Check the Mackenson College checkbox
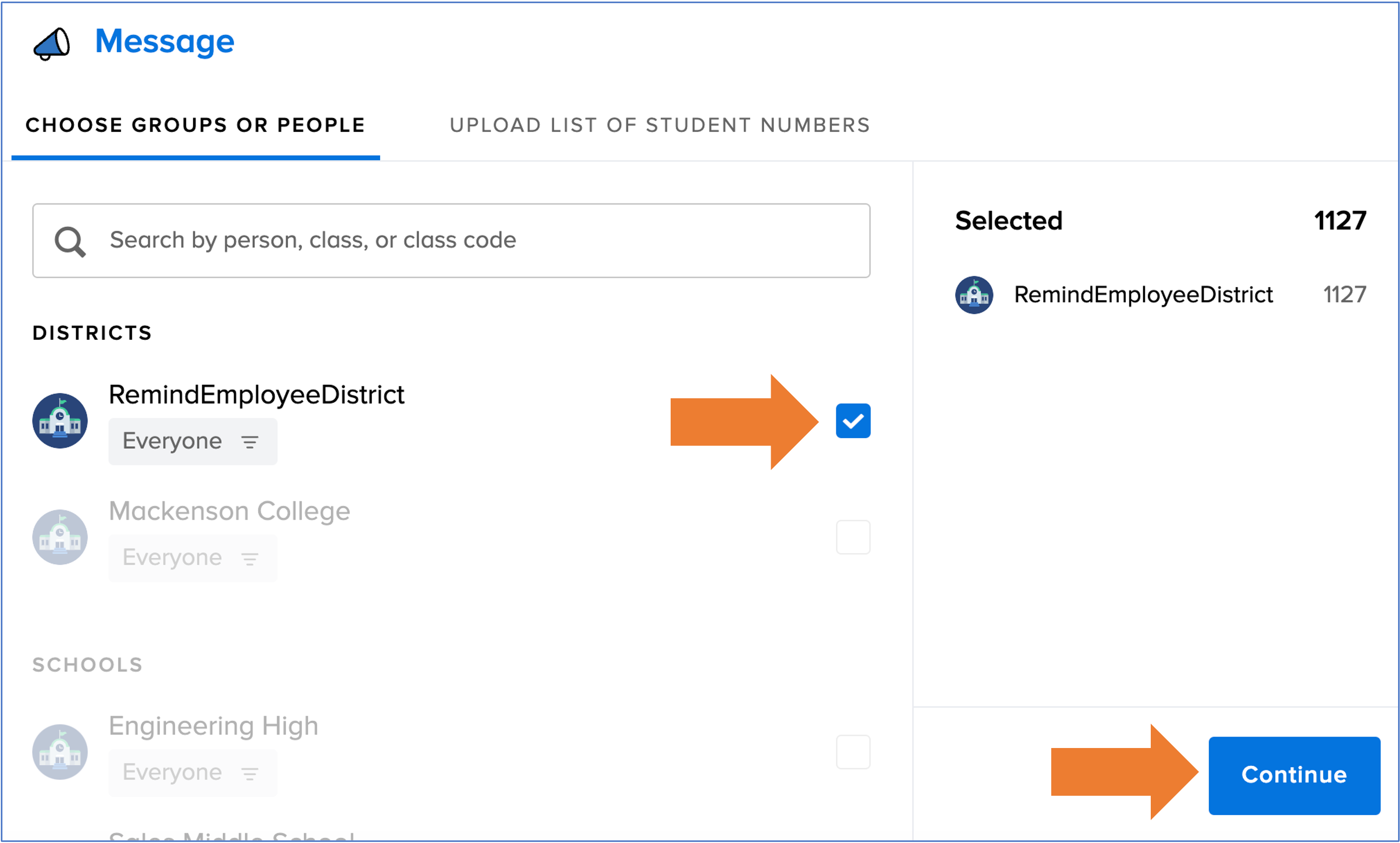Screen dimensions: 1400x843 pos(853,537)
